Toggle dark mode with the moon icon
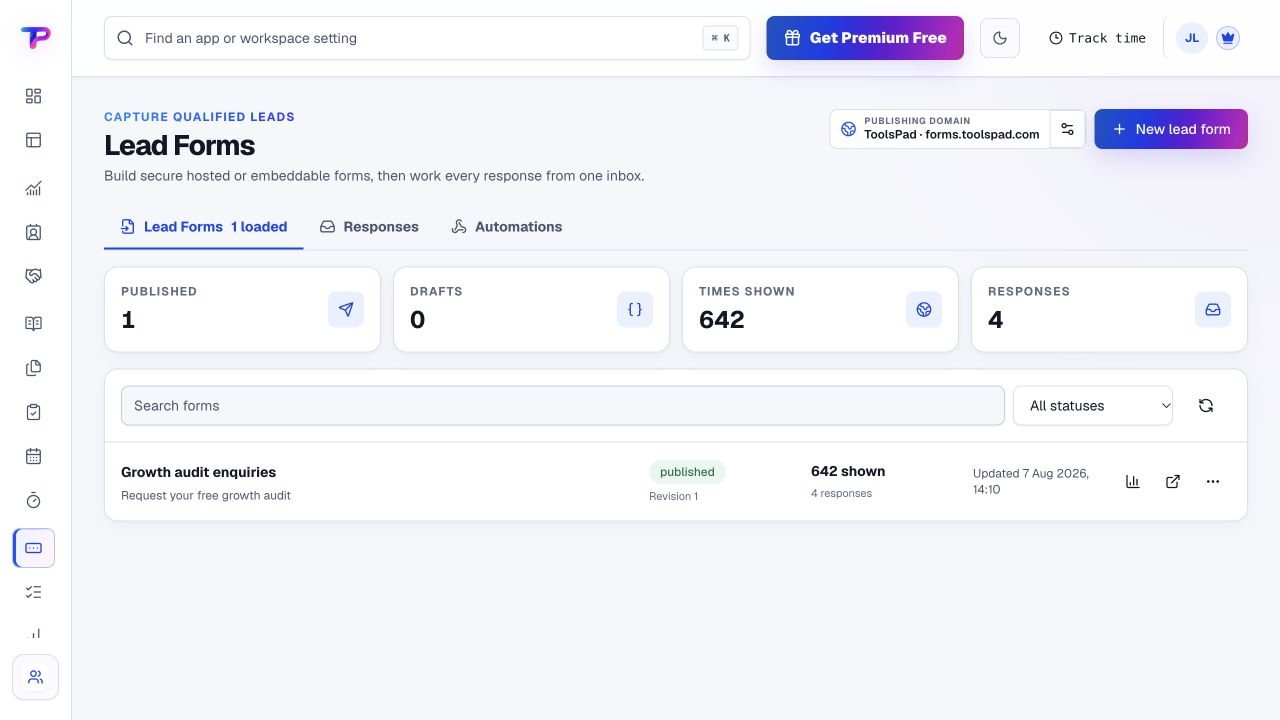Image resolution: width=1280 pixels, height=720 pixels. 999,38
